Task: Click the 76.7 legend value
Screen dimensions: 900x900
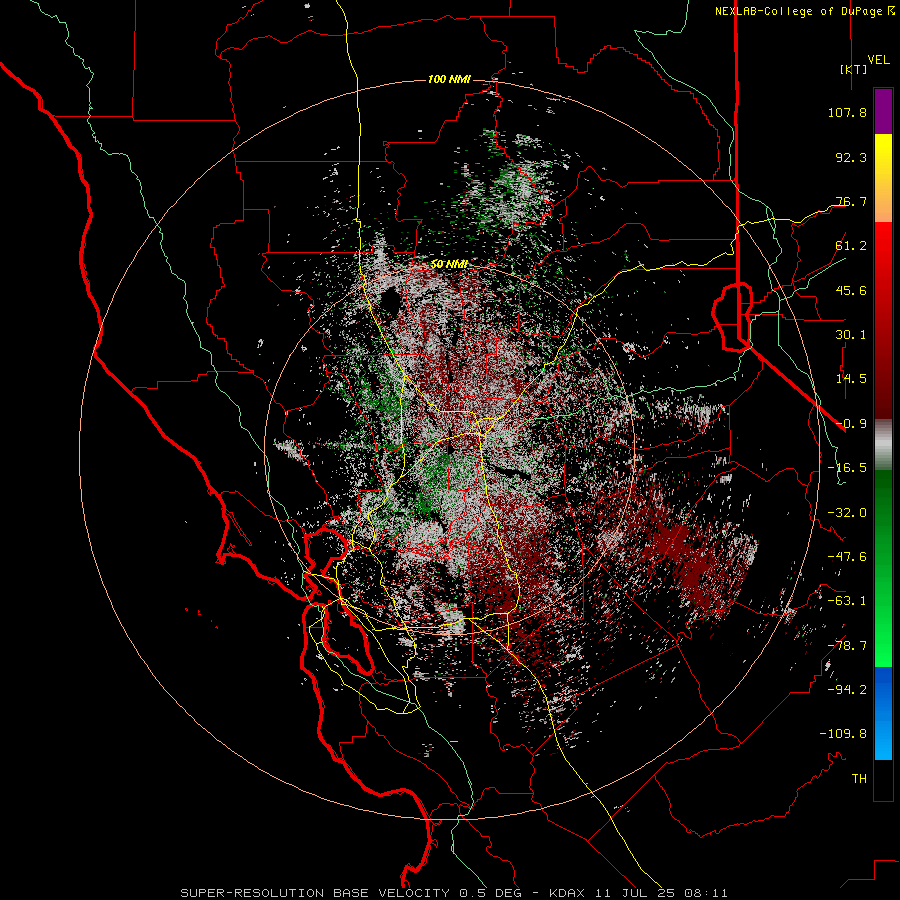Action: click(851, 201)
